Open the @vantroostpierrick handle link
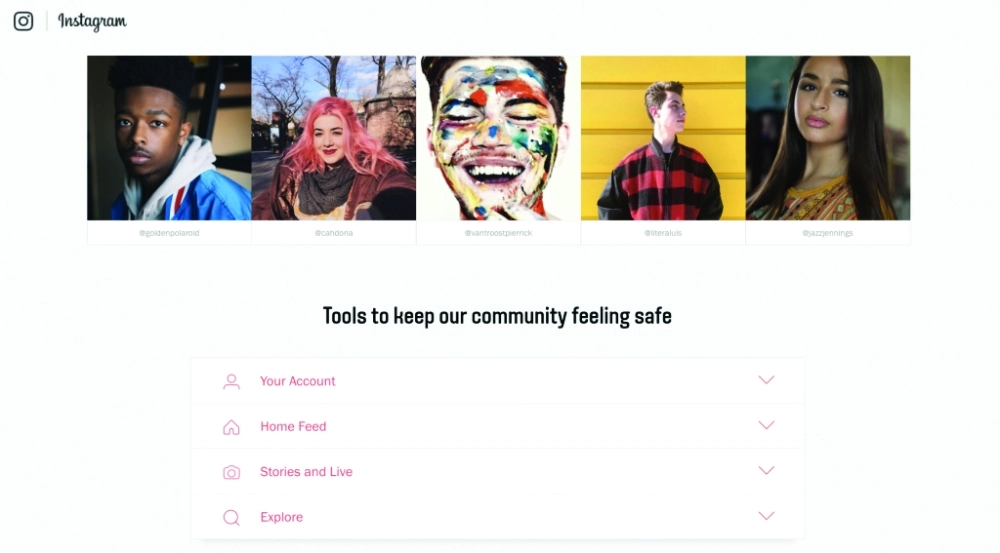This screenshot has height=553, width=1000. [x=498, y=233]
